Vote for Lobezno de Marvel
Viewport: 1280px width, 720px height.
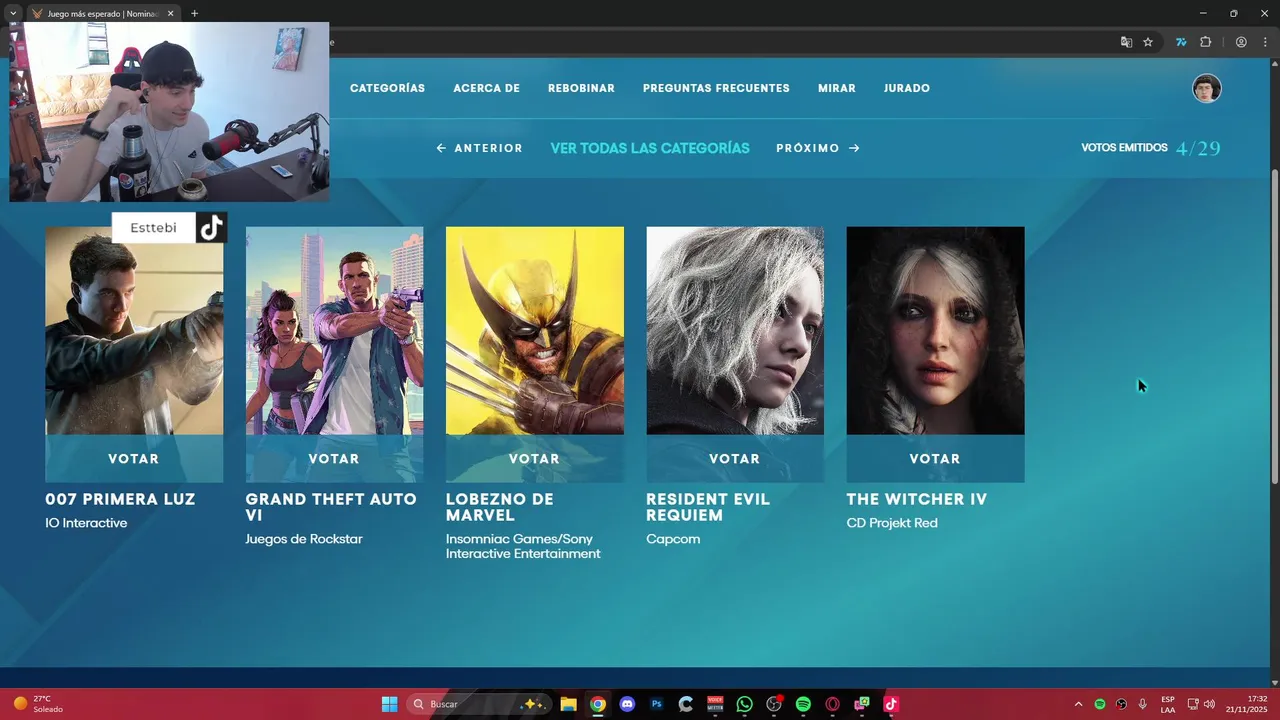click(x=534, y=459)
